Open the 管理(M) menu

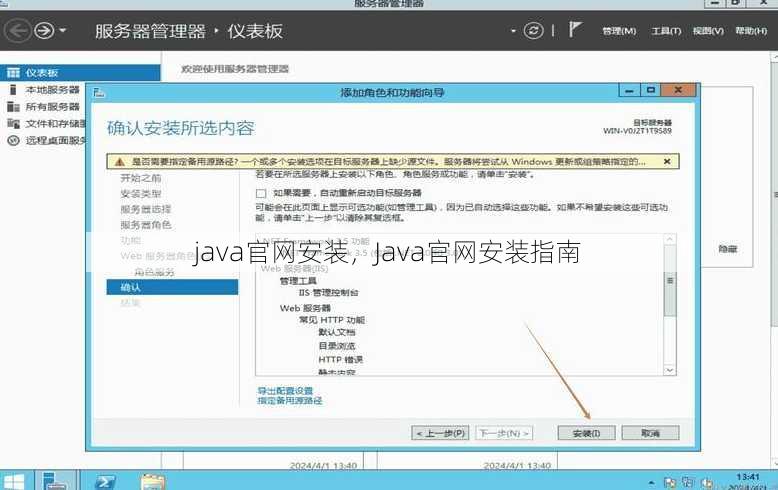click(619, 31)
